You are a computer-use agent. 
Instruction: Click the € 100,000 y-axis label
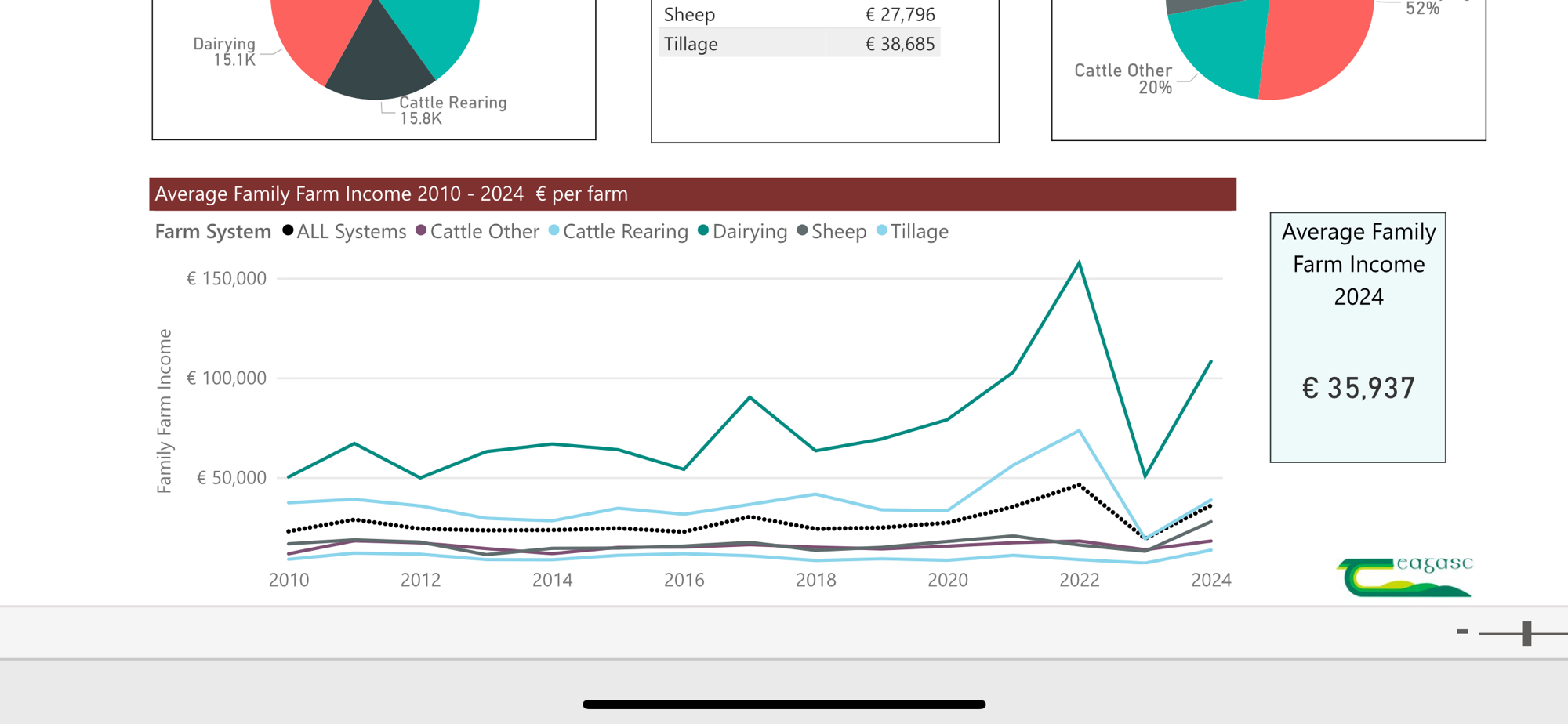[x=227, y=378]
